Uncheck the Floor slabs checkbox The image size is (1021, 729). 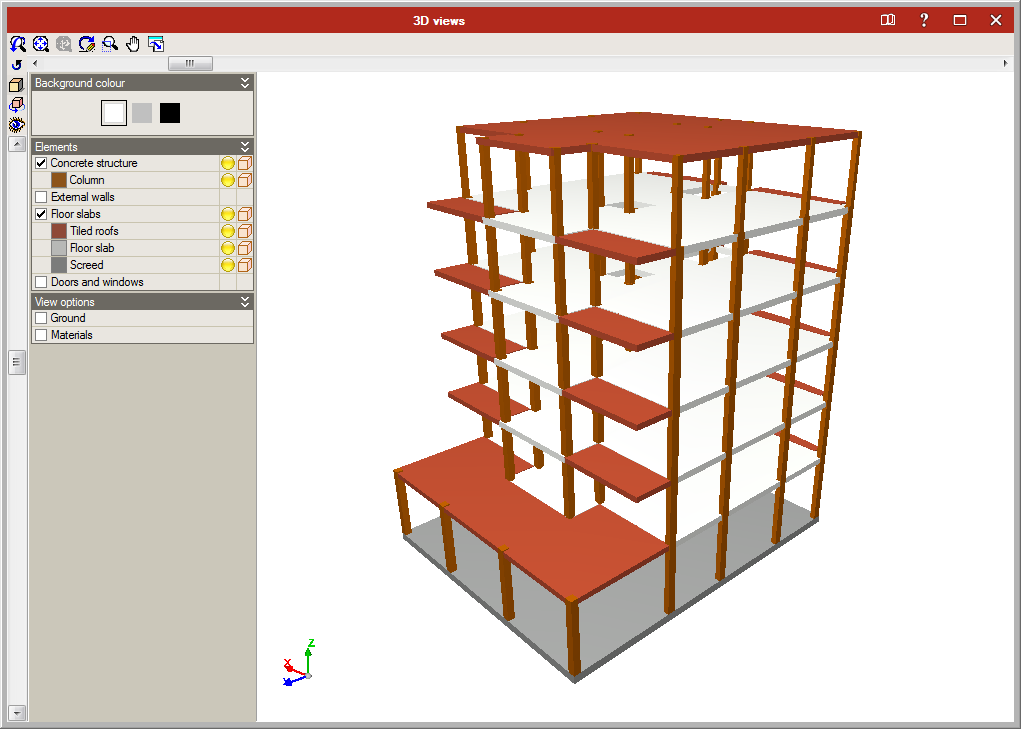pos(41,214)
